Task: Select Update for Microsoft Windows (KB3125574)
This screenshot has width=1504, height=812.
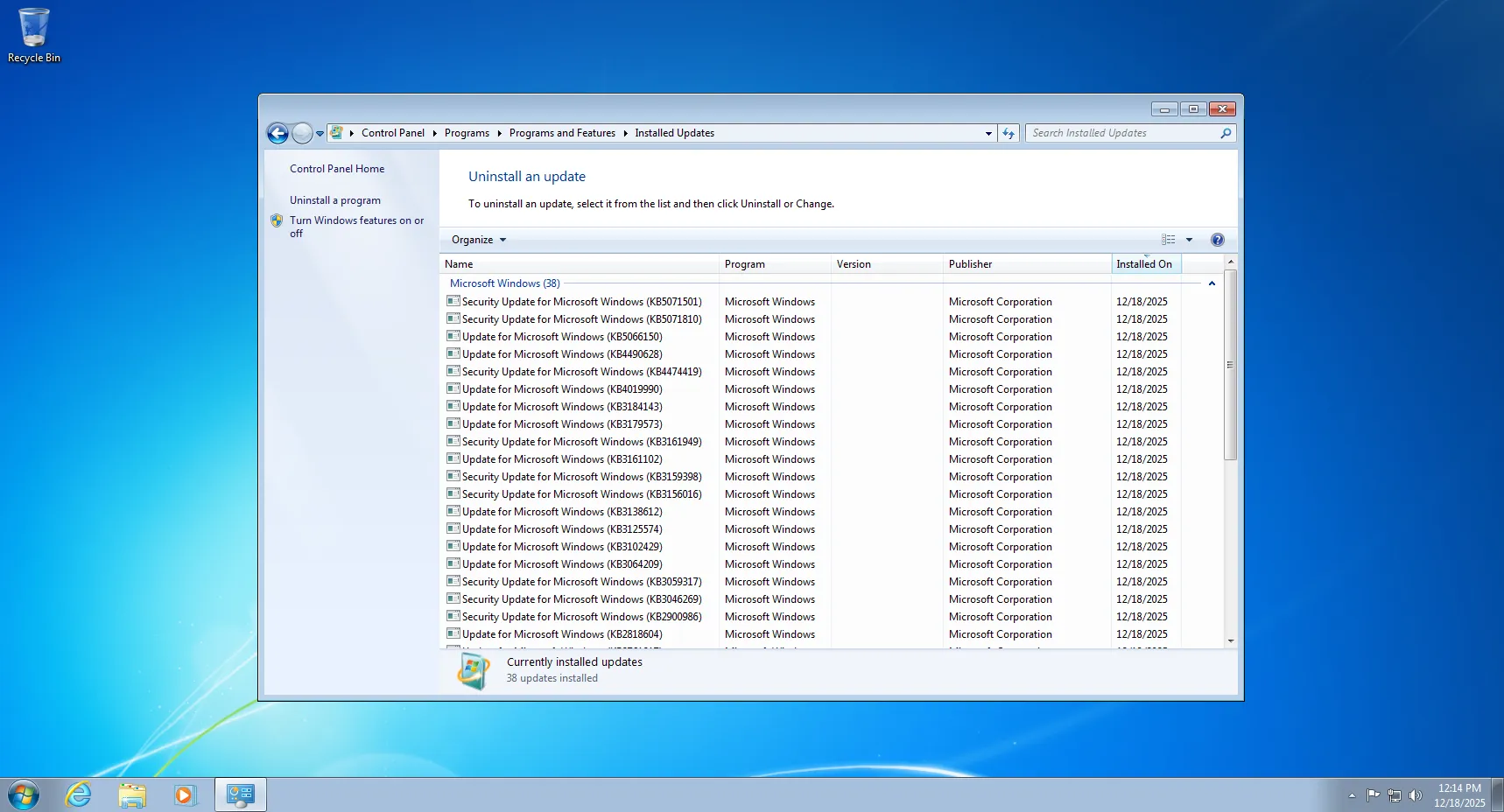Action: 809,529
